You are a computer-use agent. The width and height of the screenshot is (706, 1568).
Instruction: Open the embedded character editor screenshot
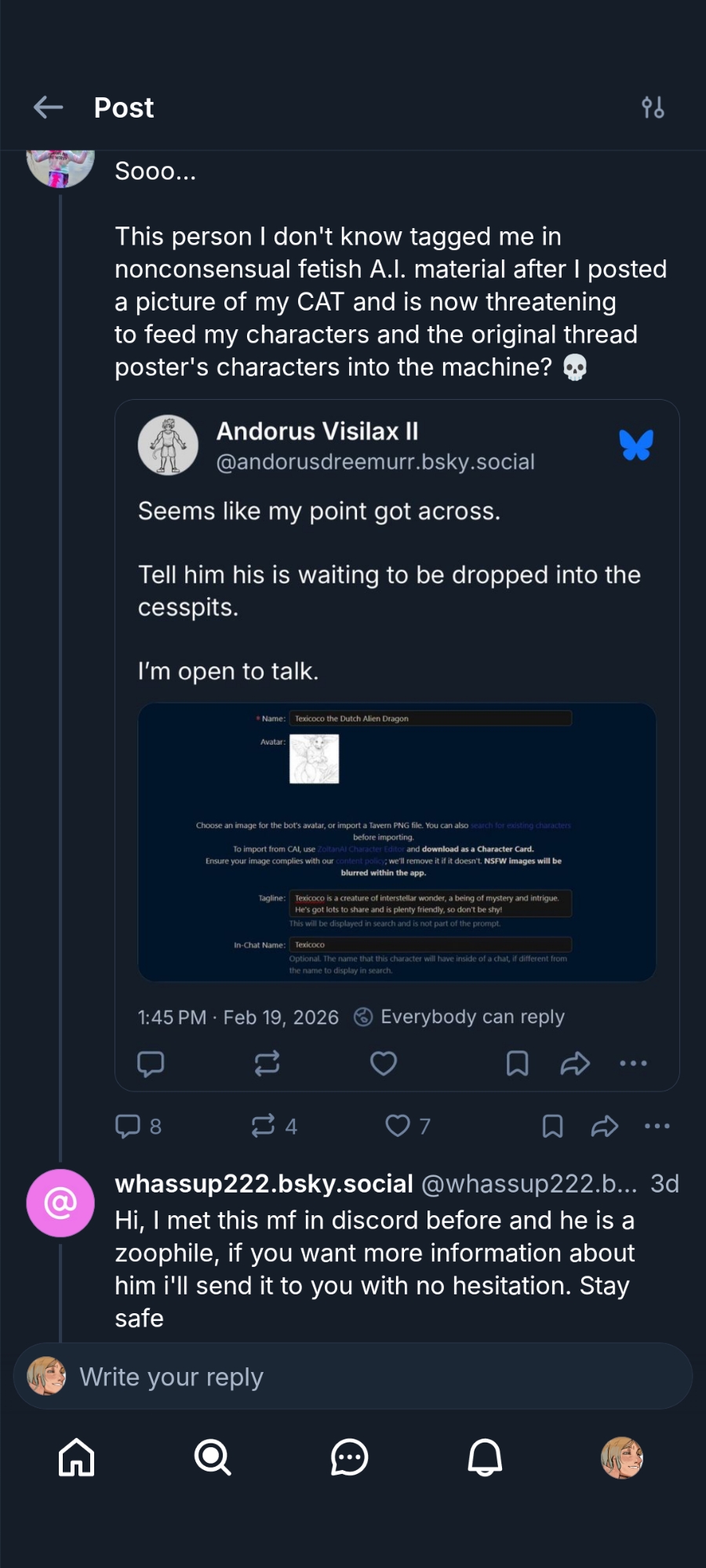point(397,842)
